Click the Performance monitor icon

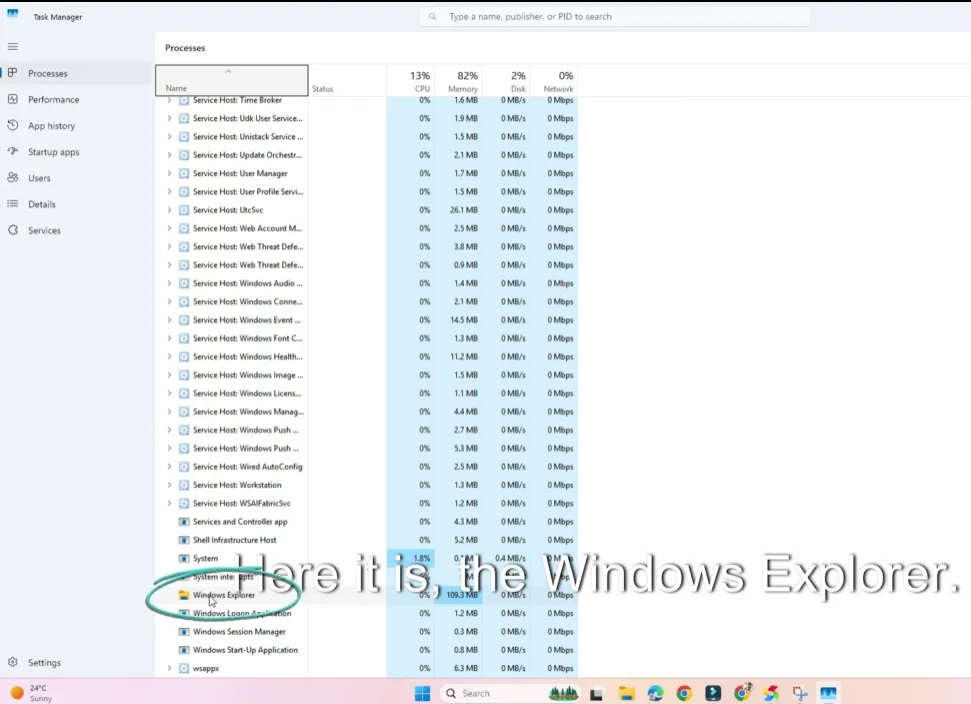(12, 99)
